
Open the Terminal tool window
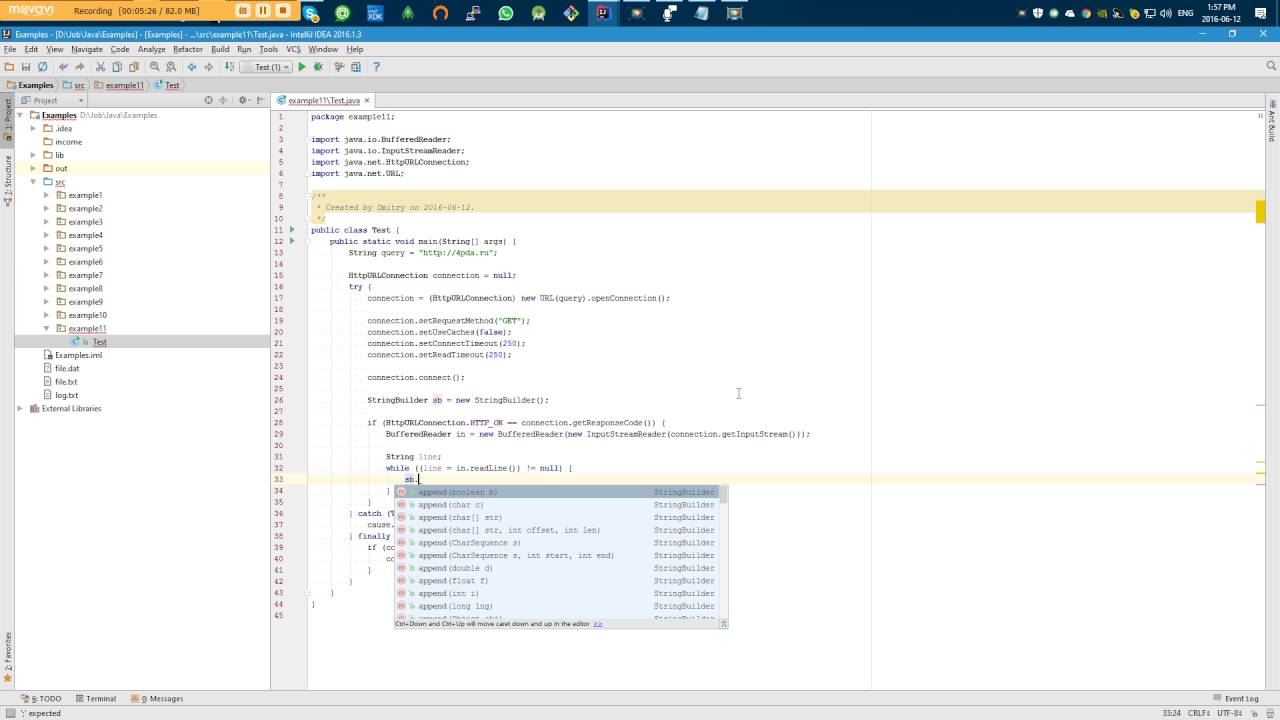96,698
